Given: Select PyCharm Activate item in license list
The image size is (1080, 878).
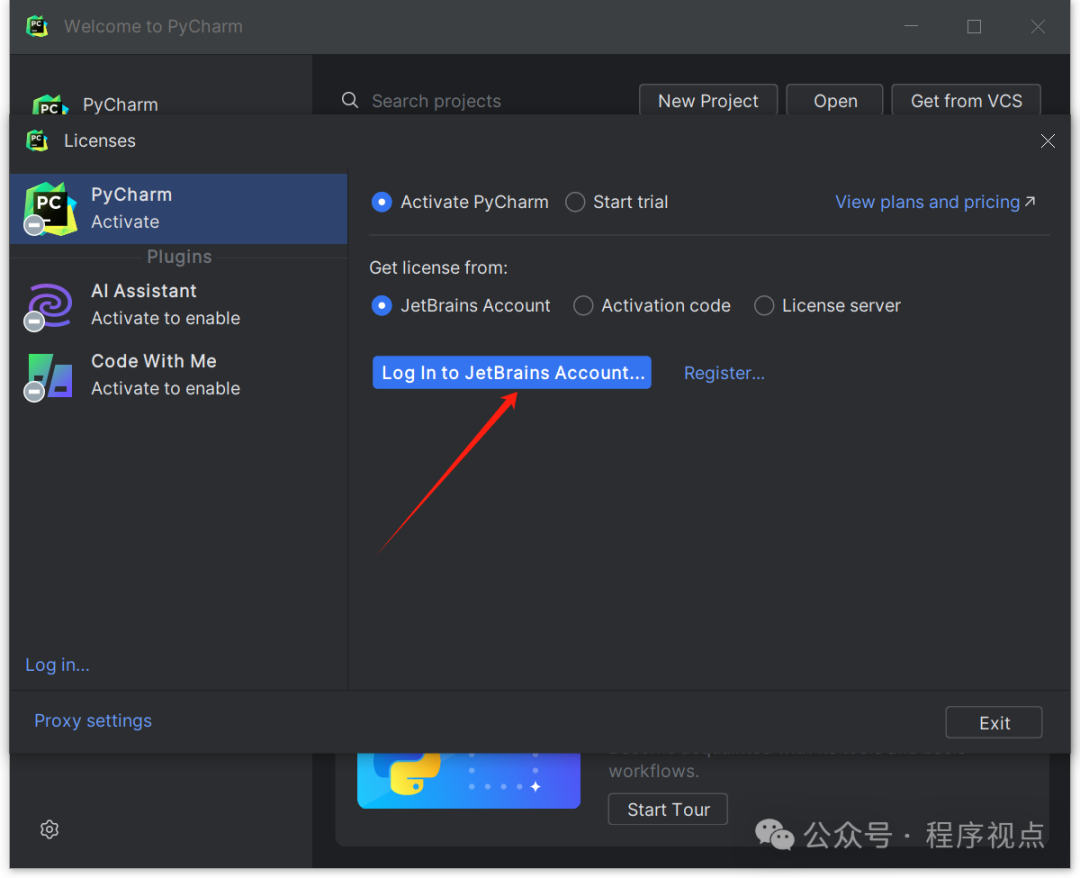Looking at the screenshot, I should tap(178, 209).
